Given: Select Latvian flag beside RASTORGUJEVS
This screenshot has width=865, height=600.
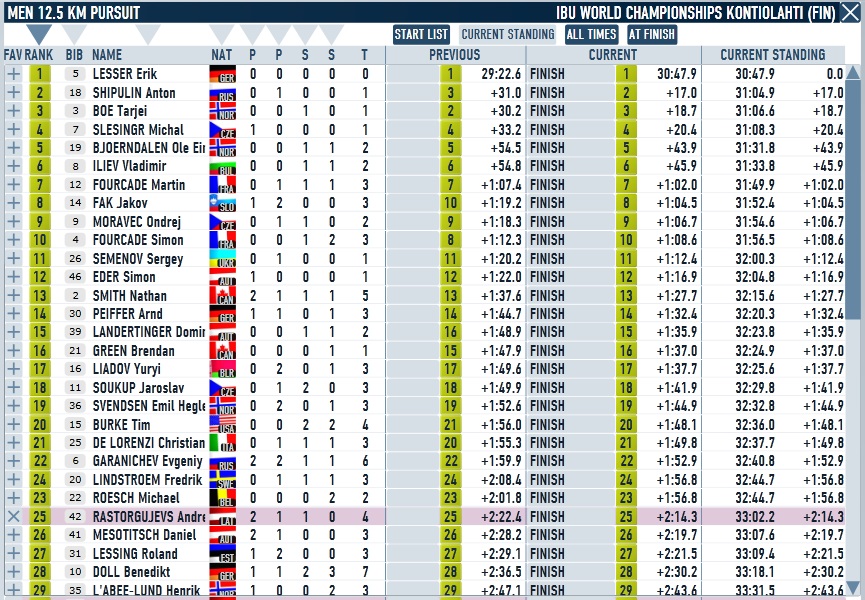Looking at the screenshot, I should [x=223, y=517].
